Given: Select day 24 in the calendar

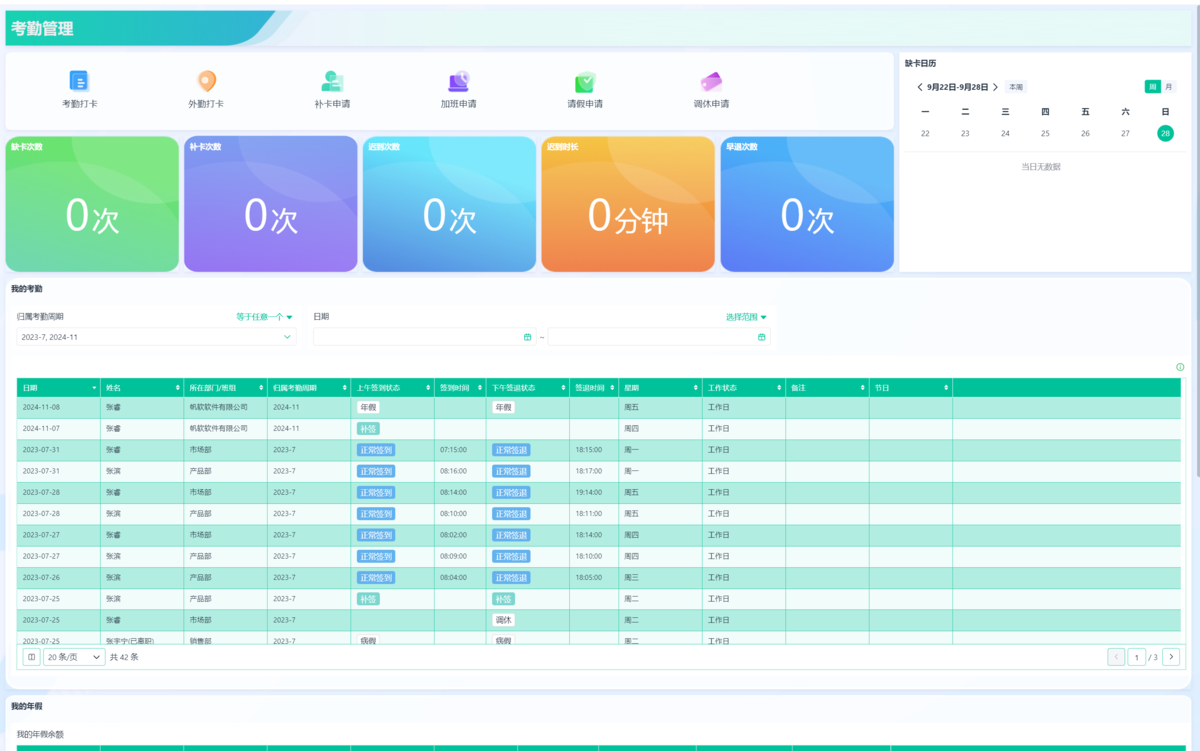Looking at the screenshot, I should pyautogui.click(x=1005, y=133).
